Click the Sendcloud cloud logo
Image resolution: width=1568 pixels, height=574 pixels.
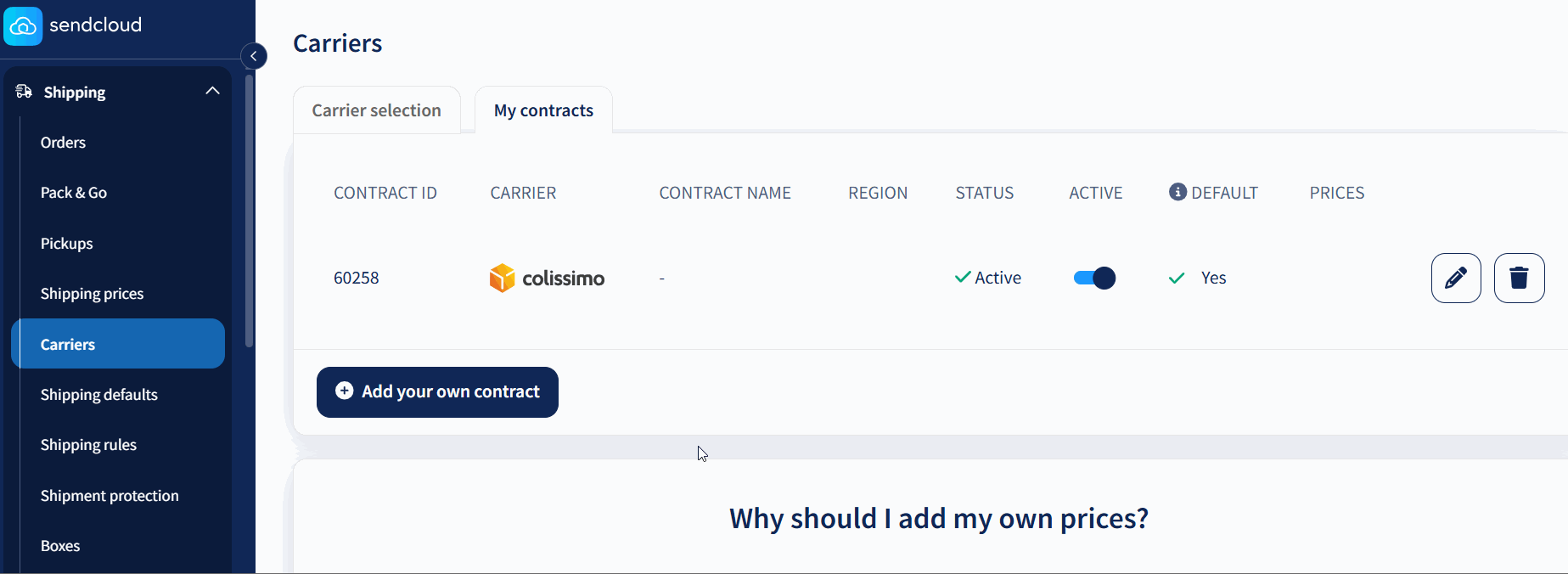tap(23, 25)
